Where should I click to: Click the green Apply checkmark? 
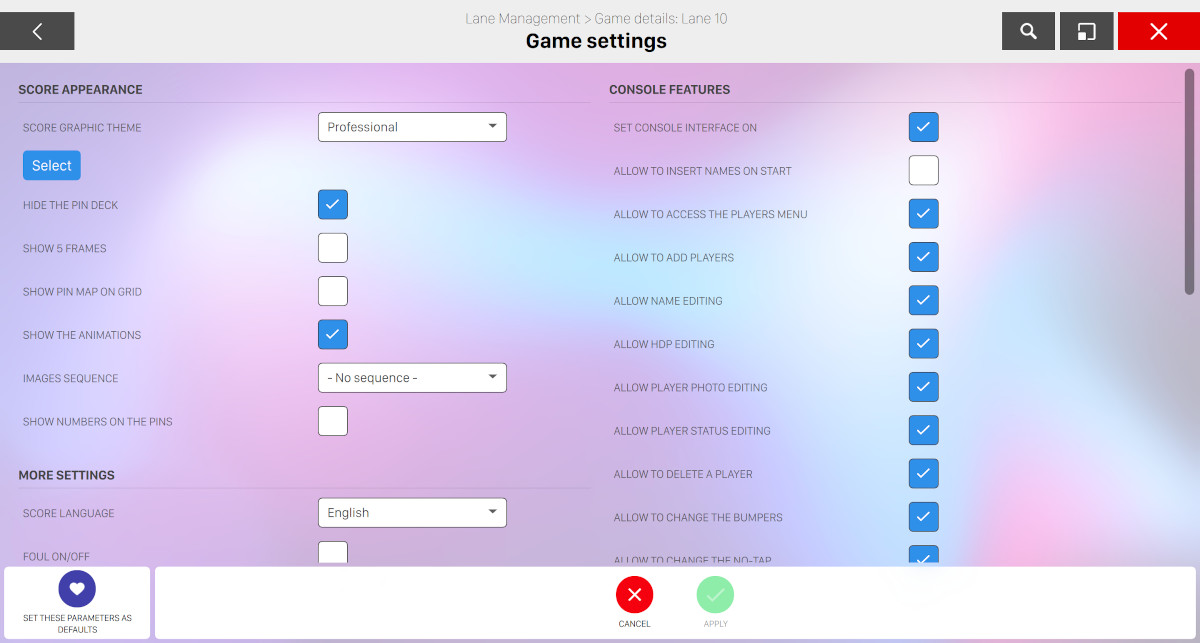(715, 595)
